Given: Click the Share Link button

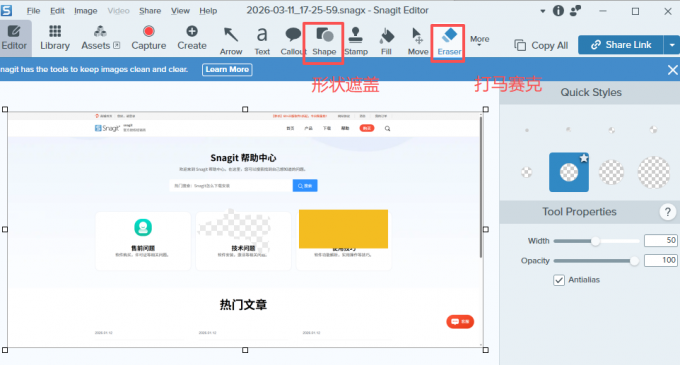Looking at the screenshot, I should [x=621, y=45].
